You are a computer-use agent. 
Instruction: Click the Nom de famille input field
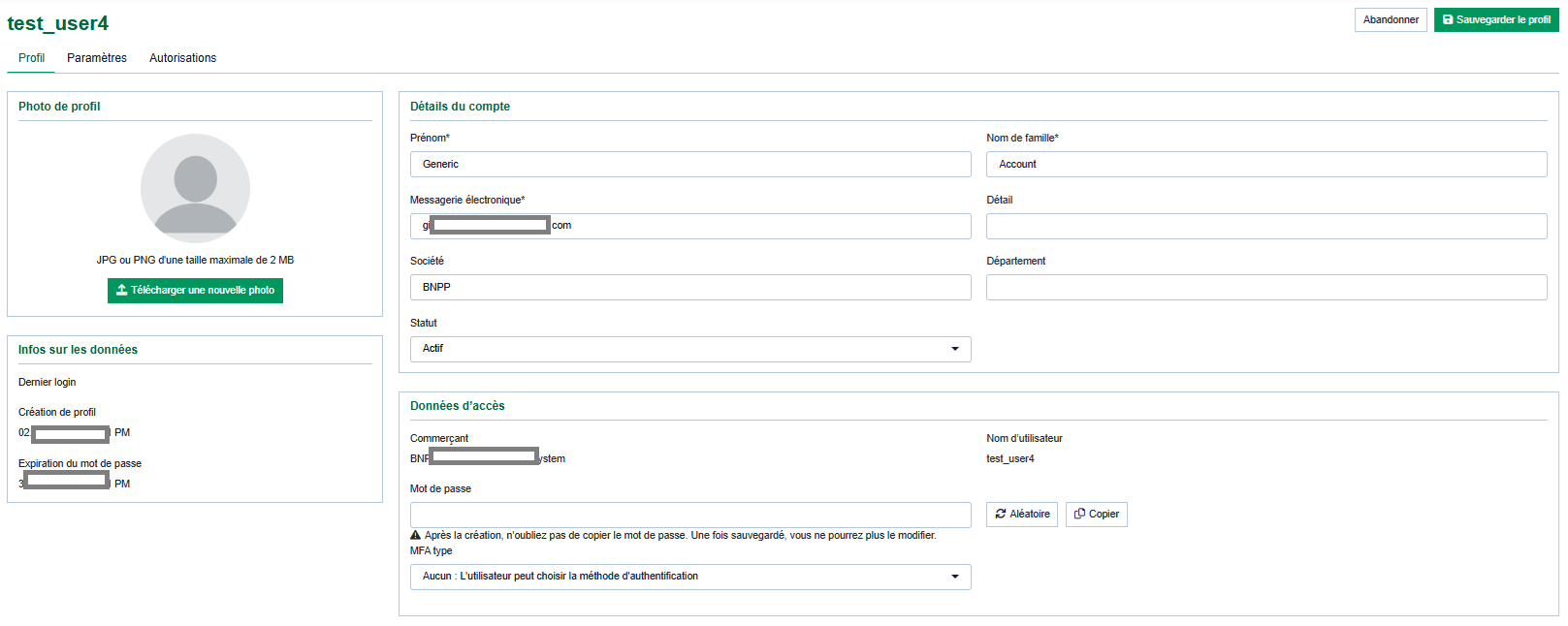point(1265,165)
